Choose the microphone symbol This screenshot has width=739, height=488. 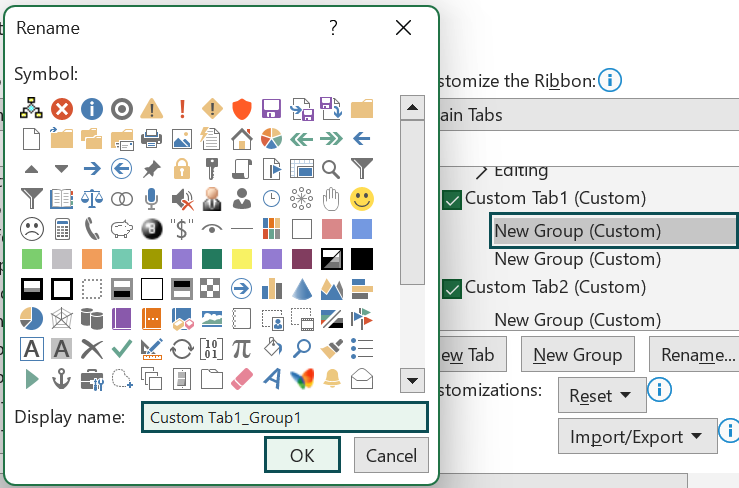[152, 199]
